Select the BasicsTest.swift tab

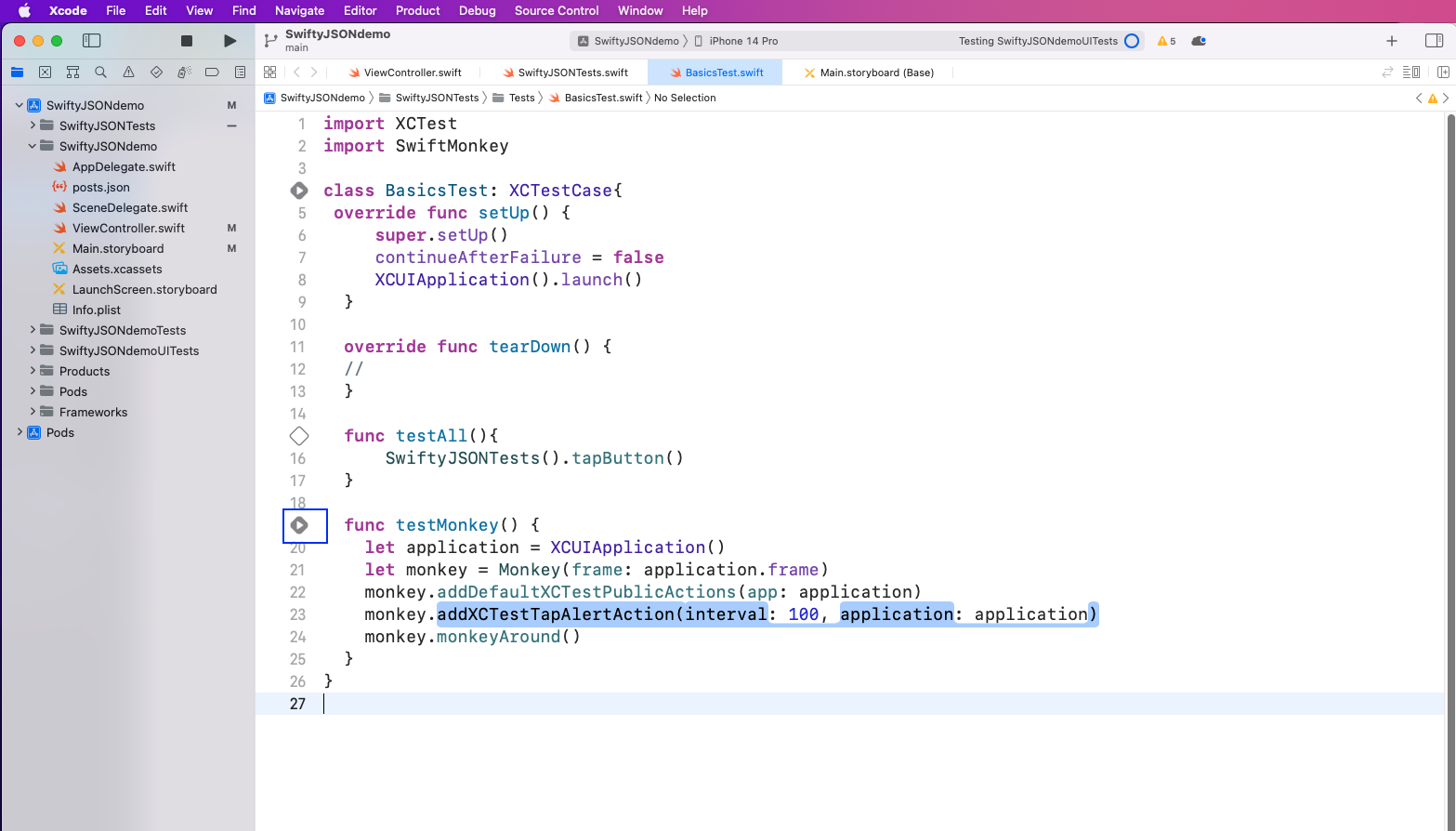(716, 73)
